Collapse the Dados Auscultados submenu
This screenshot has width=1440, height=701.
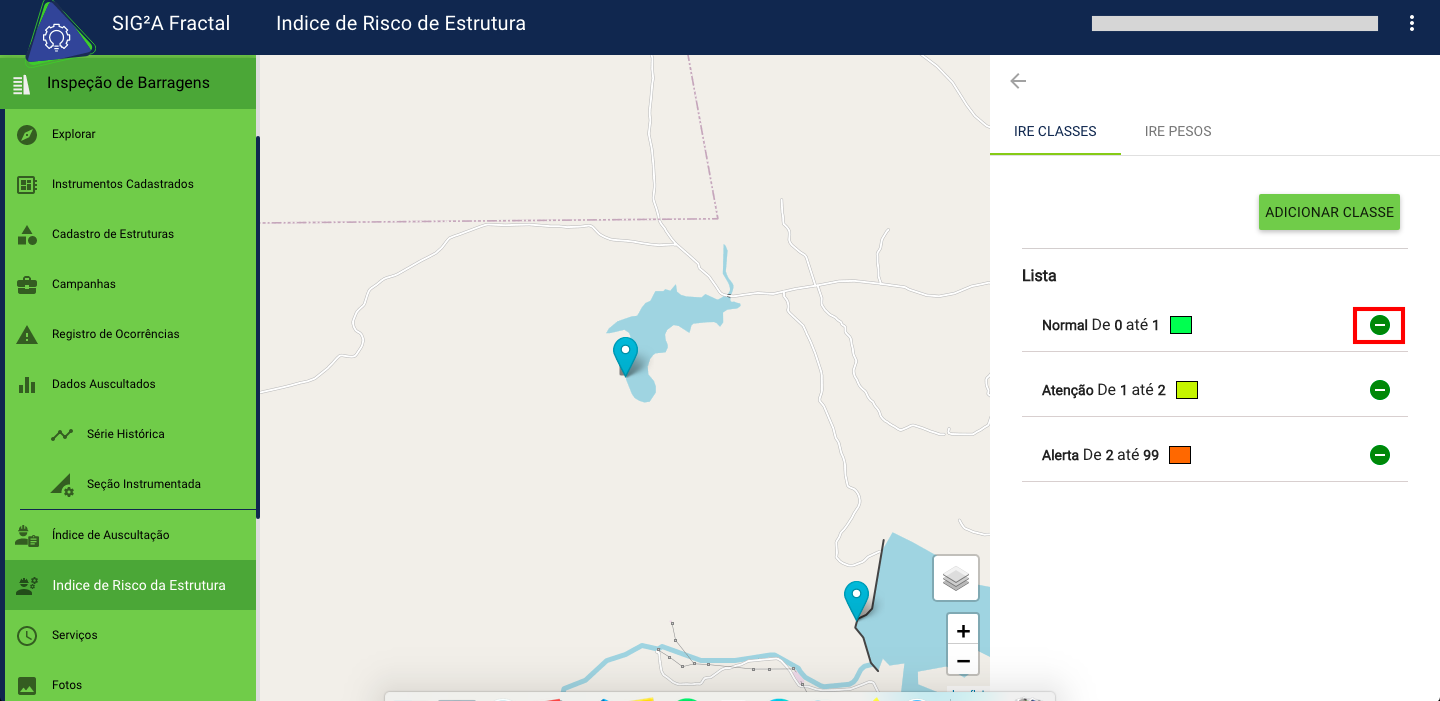click(x=130, y=384)
